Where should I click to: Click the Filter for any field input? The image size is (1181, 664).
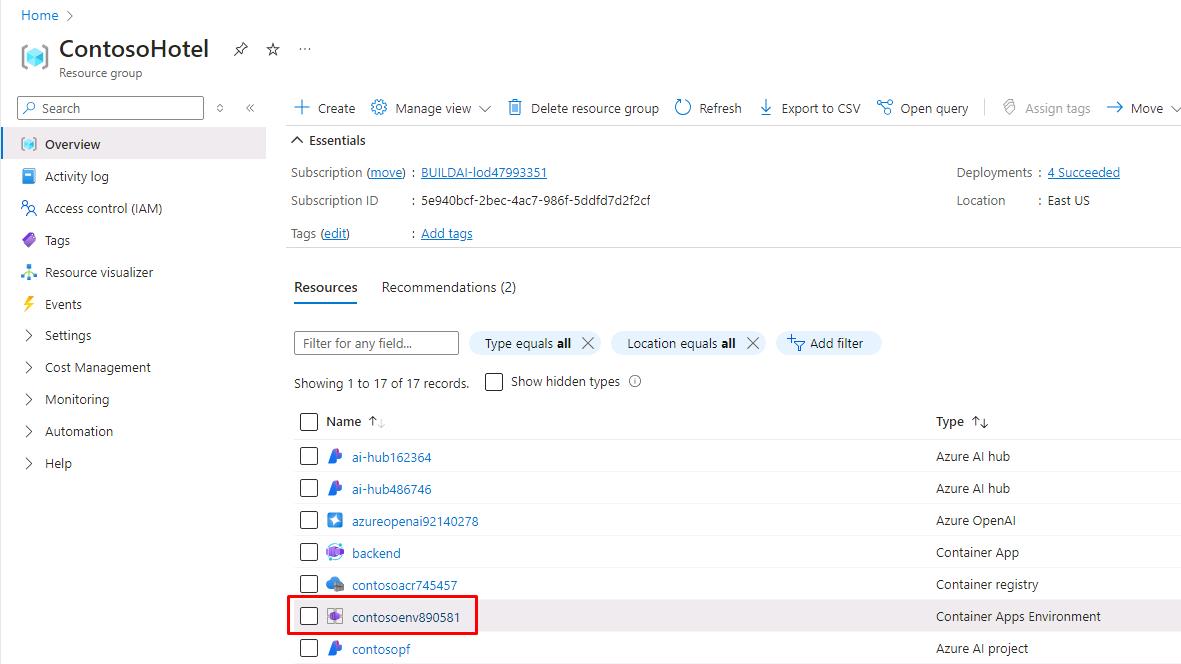click(376, 343)
